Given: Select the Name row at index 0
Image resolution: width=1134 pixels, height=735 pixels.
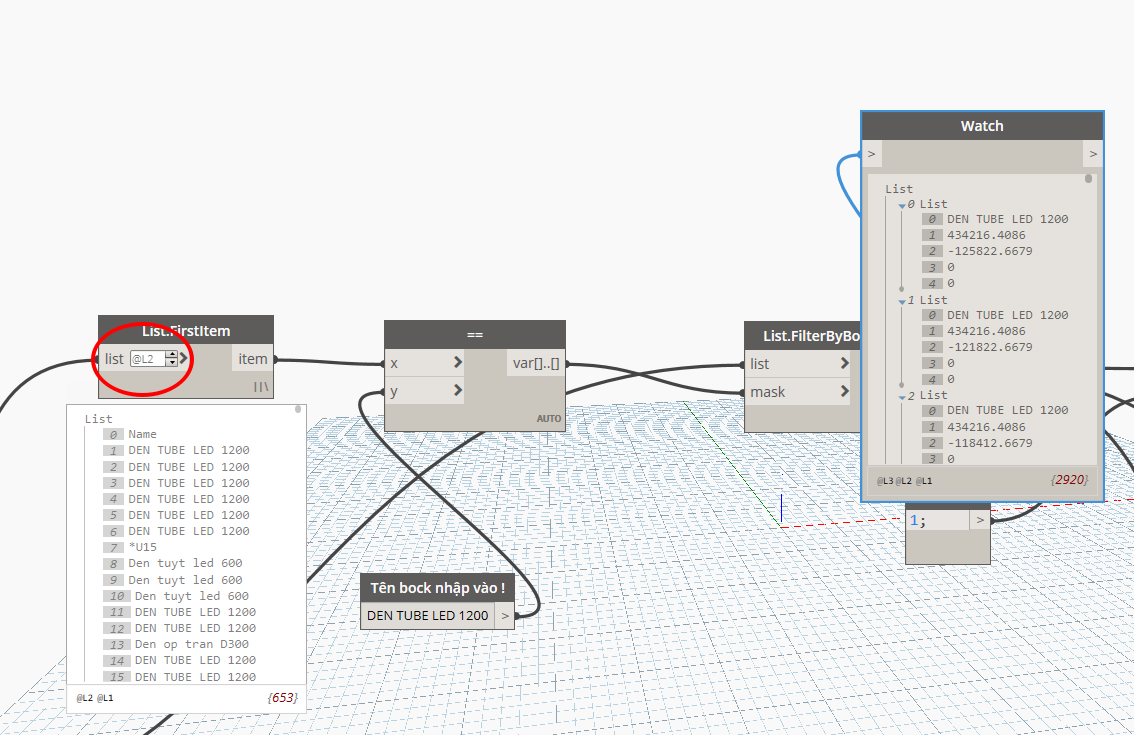Looking at the screenshot, I should pos(142,434).
